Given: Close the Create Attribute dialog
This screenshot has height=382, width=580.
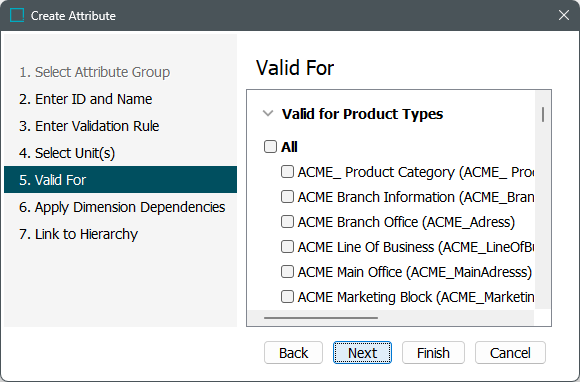Looking at the screenshot, I should pyautogui.click(x=564, y=15).
